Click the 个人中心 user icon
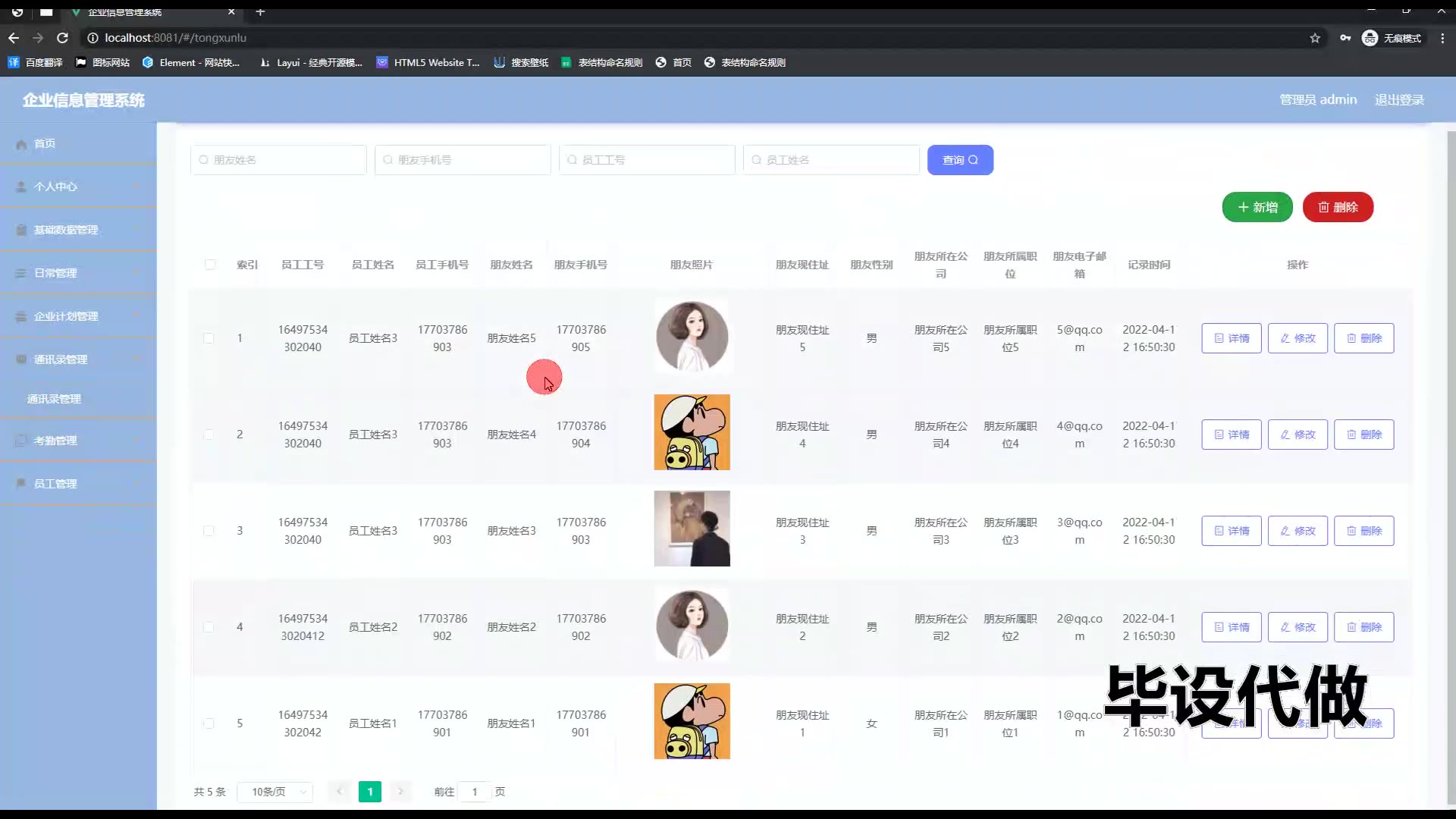Viewport: 1456px width, 819px height. pos(21,187)
